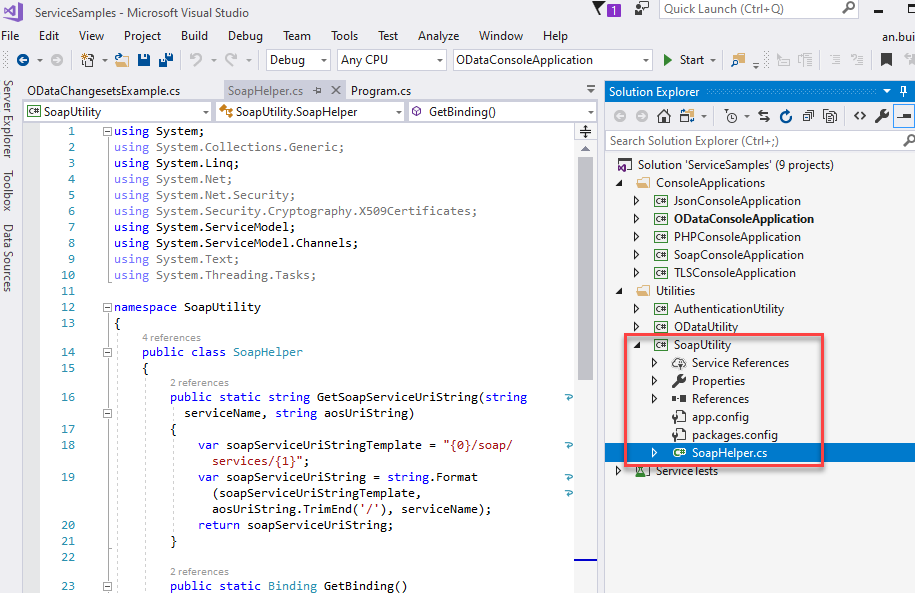Select packages.config in Solution Explorer

click(735, 435)
